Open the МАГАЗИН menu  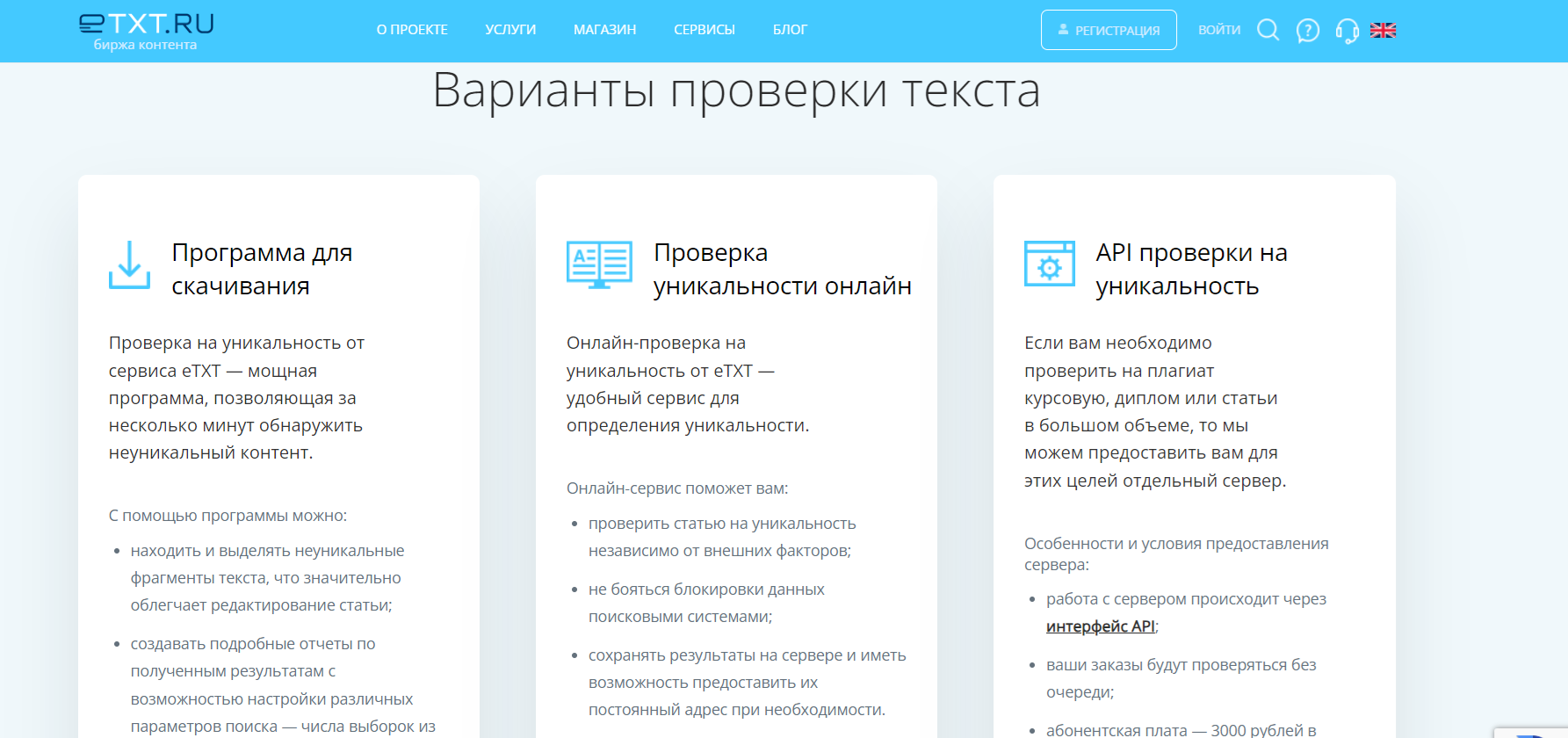pos(605,30)
